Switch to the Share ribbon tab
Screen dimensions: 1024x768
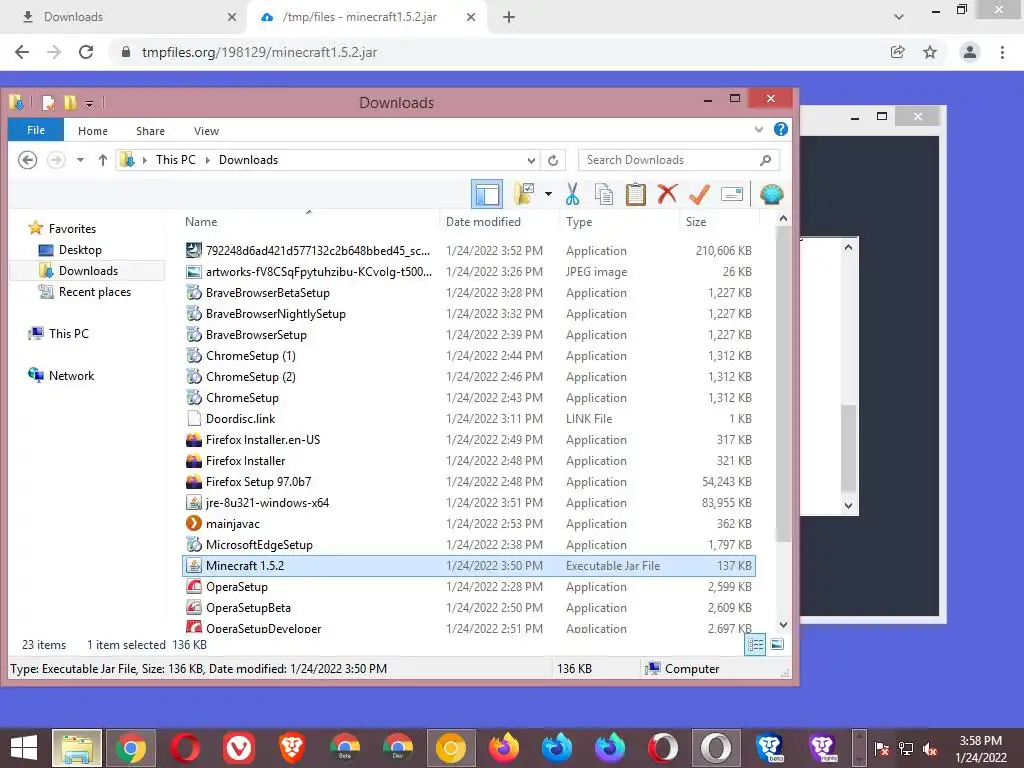point(150,131)
